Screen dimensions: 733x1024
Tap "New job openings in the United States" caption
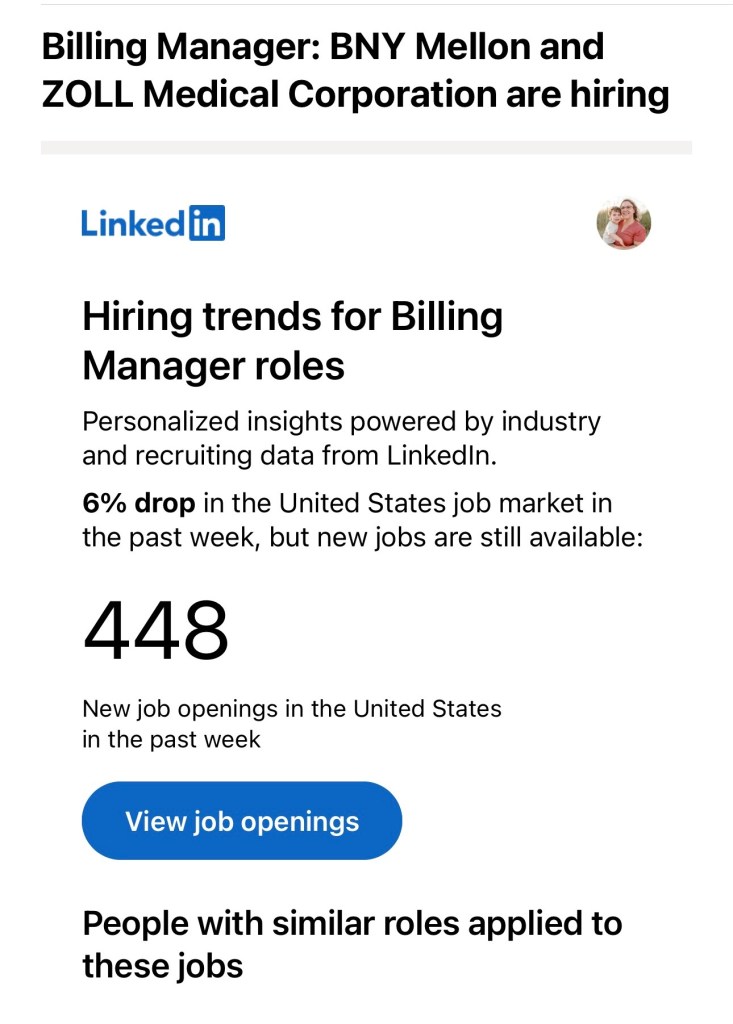coord(291,709)
